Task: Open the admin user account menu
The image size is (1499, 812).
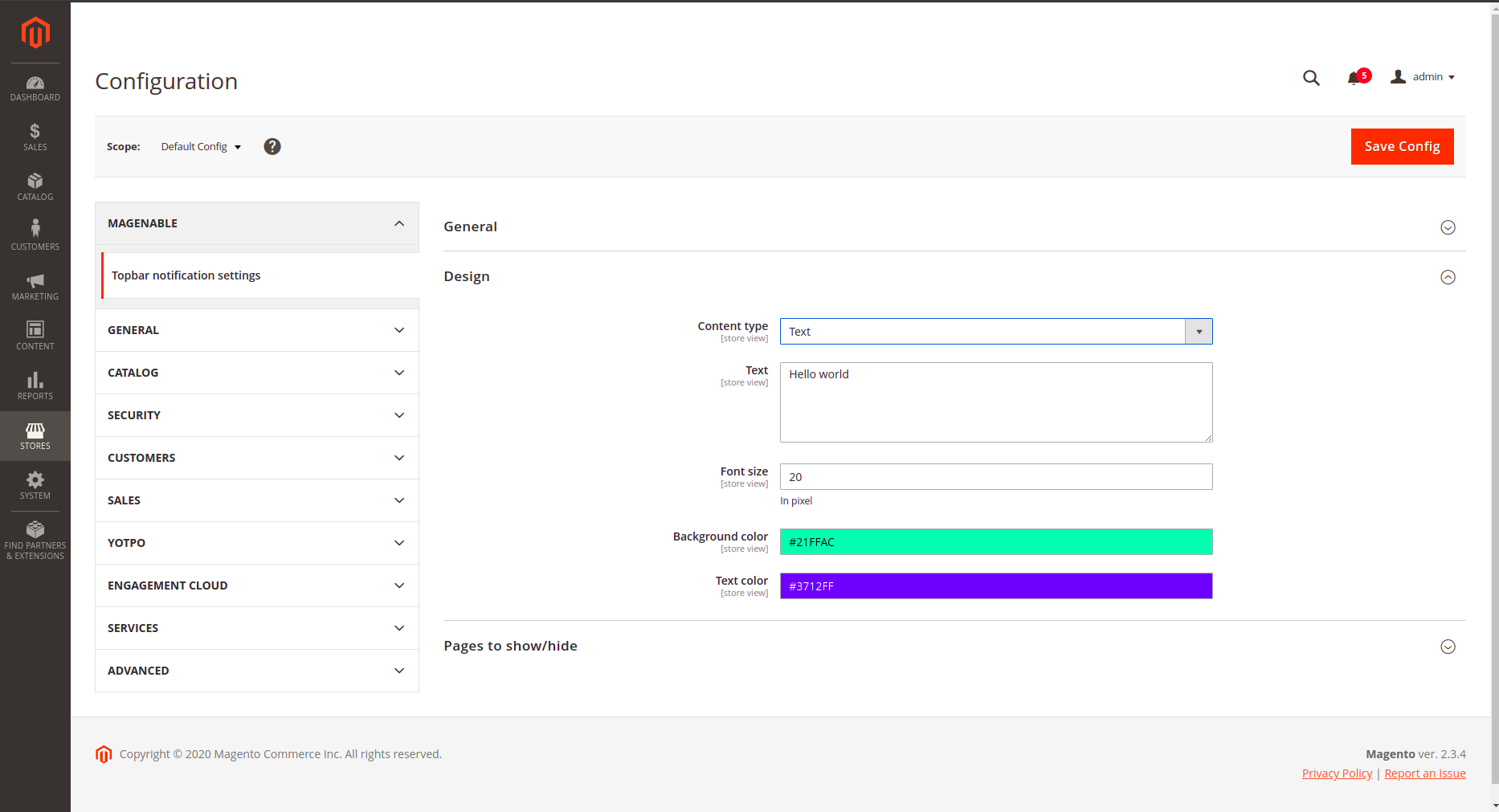Action: 1423,77
